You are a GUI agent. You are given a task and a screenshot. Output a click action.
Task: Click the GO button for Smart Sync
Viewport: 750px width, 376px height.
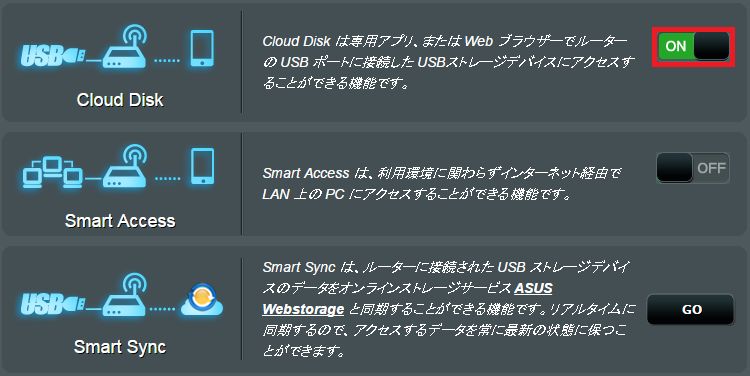691,310
